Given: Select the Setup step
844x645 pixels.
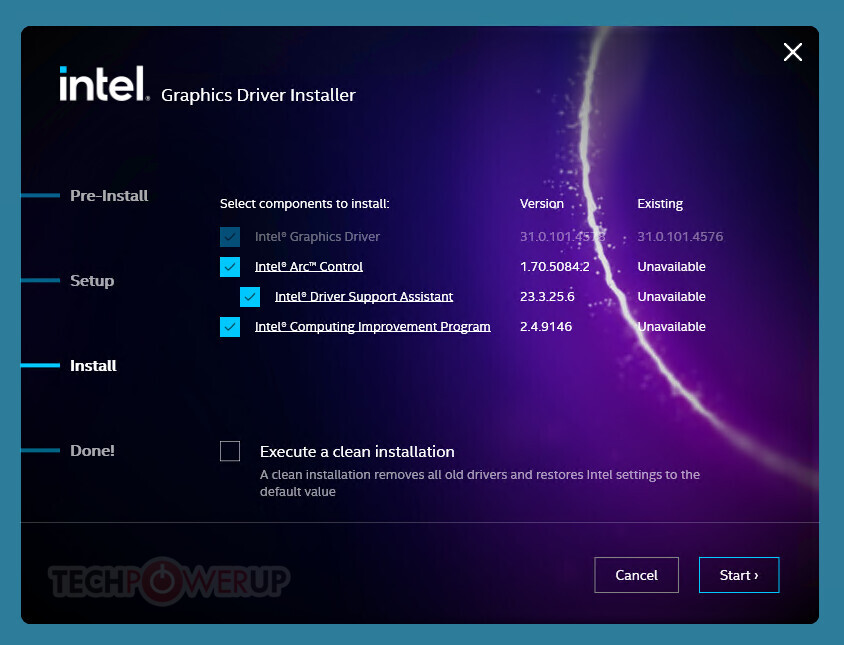Looking at the screenshot, I should tap(92, 280).
